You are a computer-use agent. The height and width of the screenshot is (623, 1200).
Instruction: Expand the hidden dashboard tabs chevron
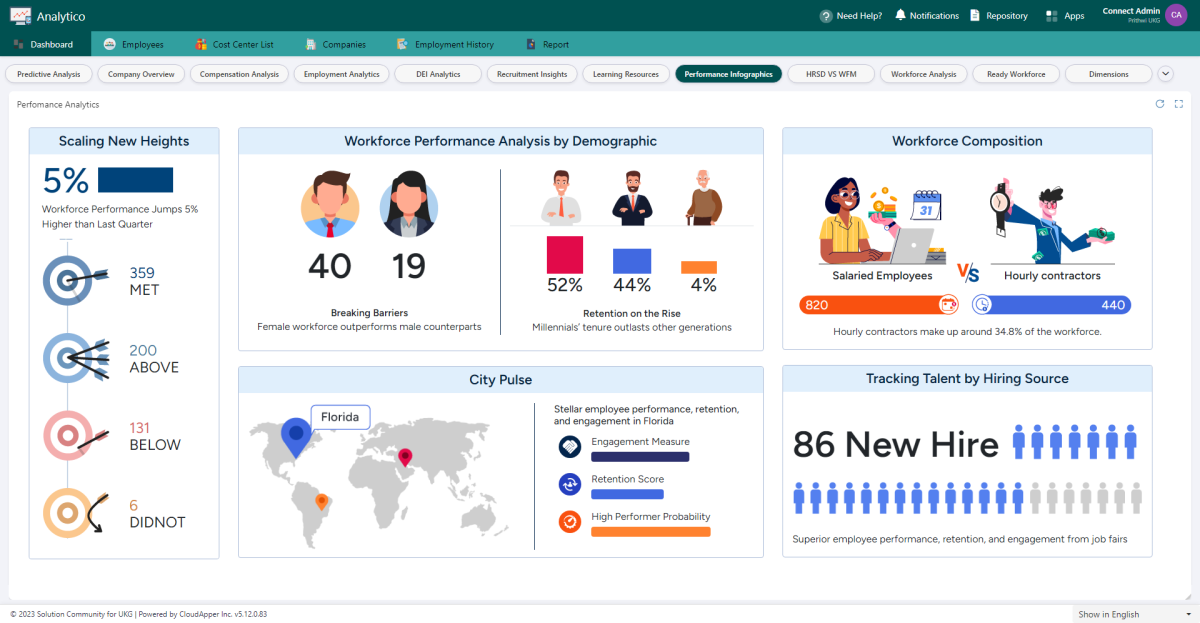tap(1164, 73)
